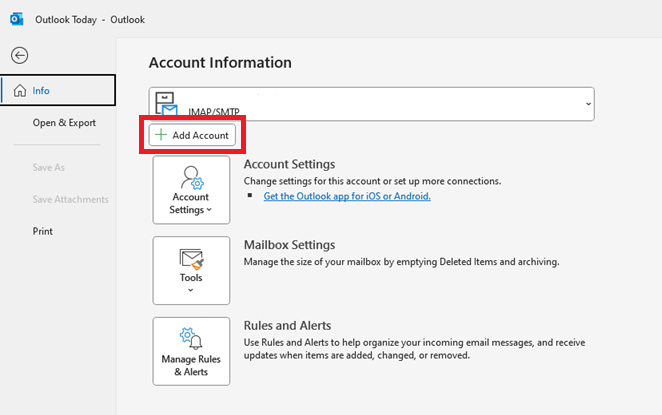
Task: Choose Save Attachments in the sidebar
Action: (x=71, y=199)
